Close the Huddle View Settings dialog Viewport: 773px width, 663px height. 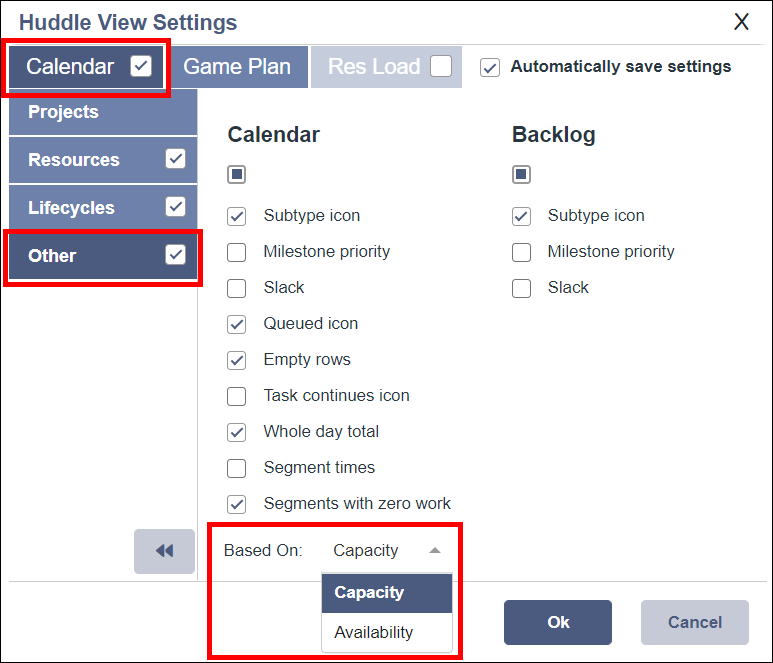741,22
